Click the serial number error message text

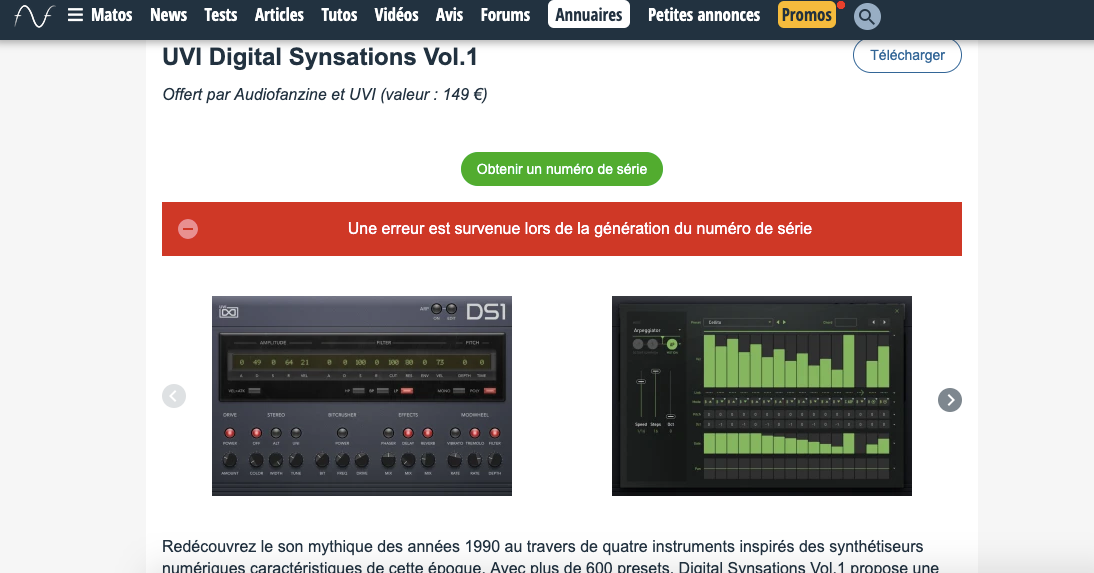point(580,229)
